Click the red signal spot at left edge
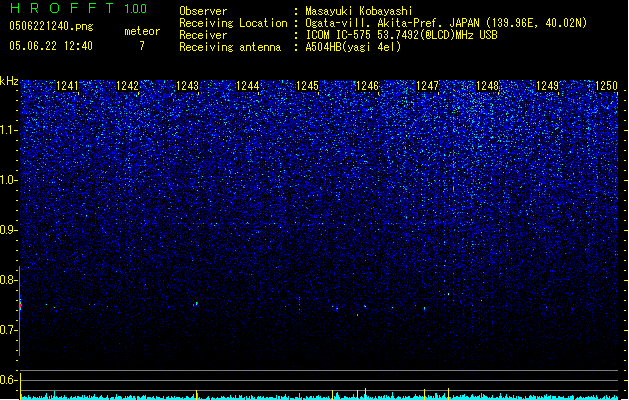Screen dimensions: 629x400 20,306
